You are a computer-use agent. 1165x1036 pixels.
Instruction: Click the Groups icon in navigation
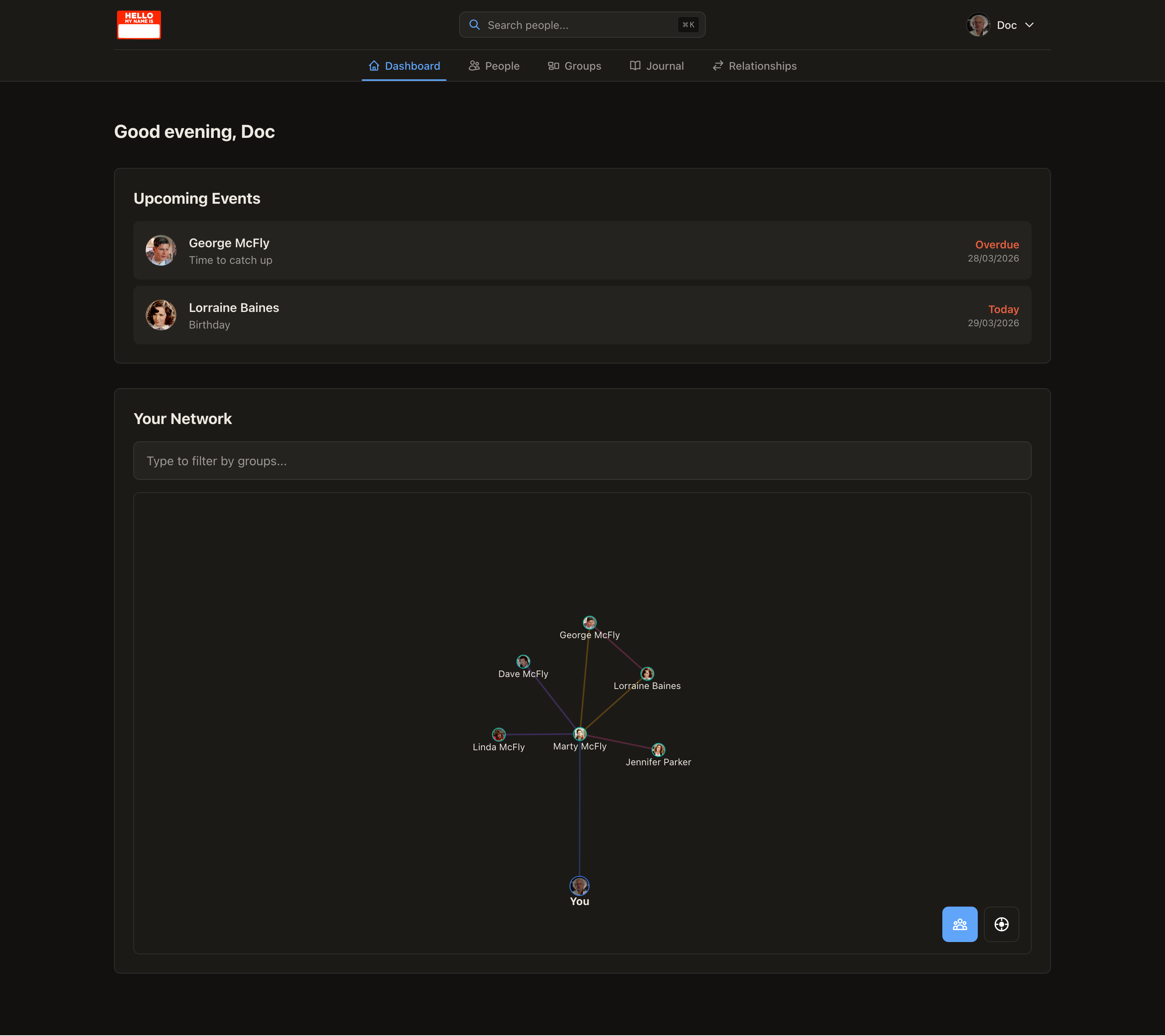554,65
